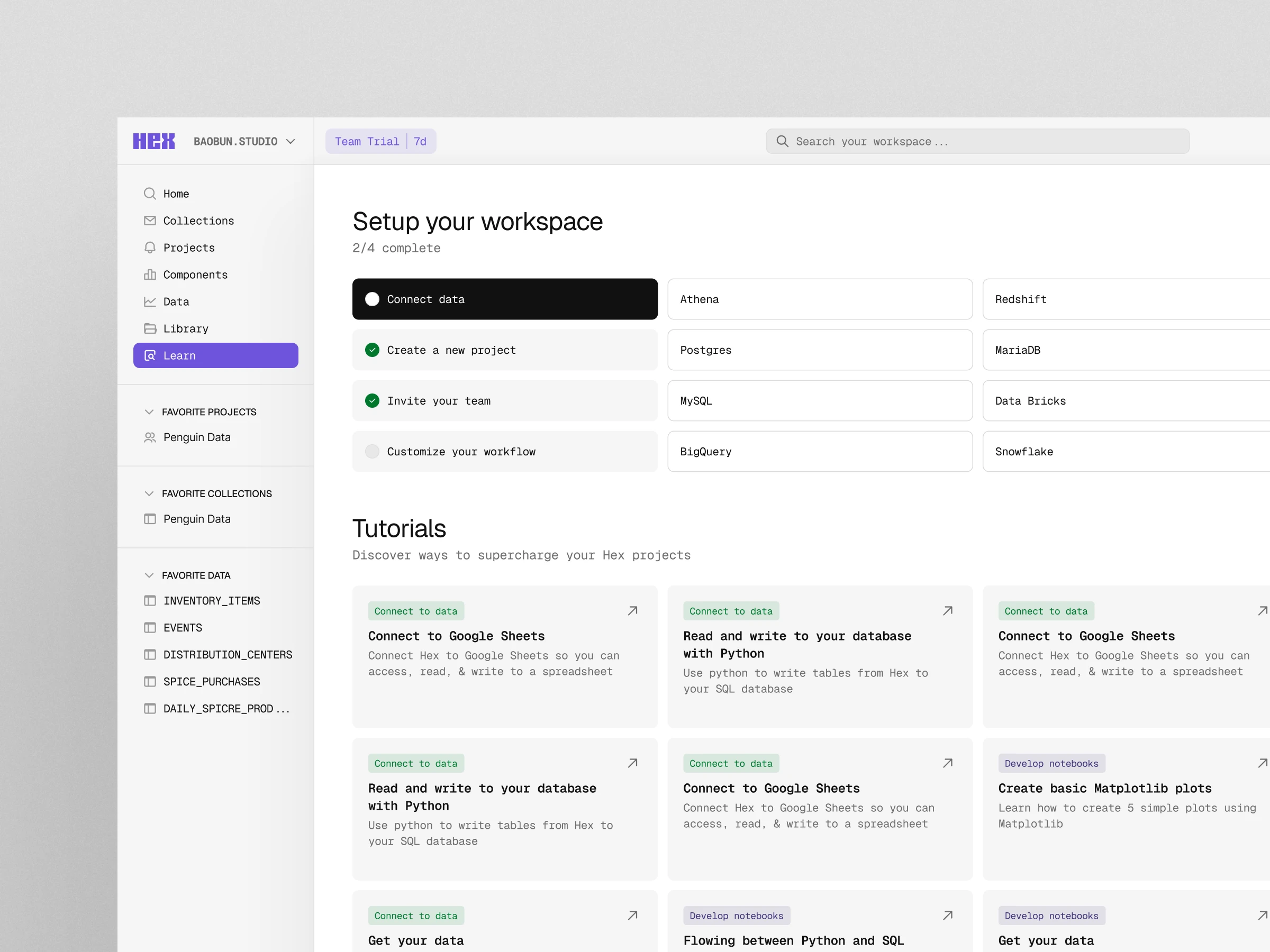1270x952 pixels.
Task: Click the Team Trial 7d badge
Action: 380,141
